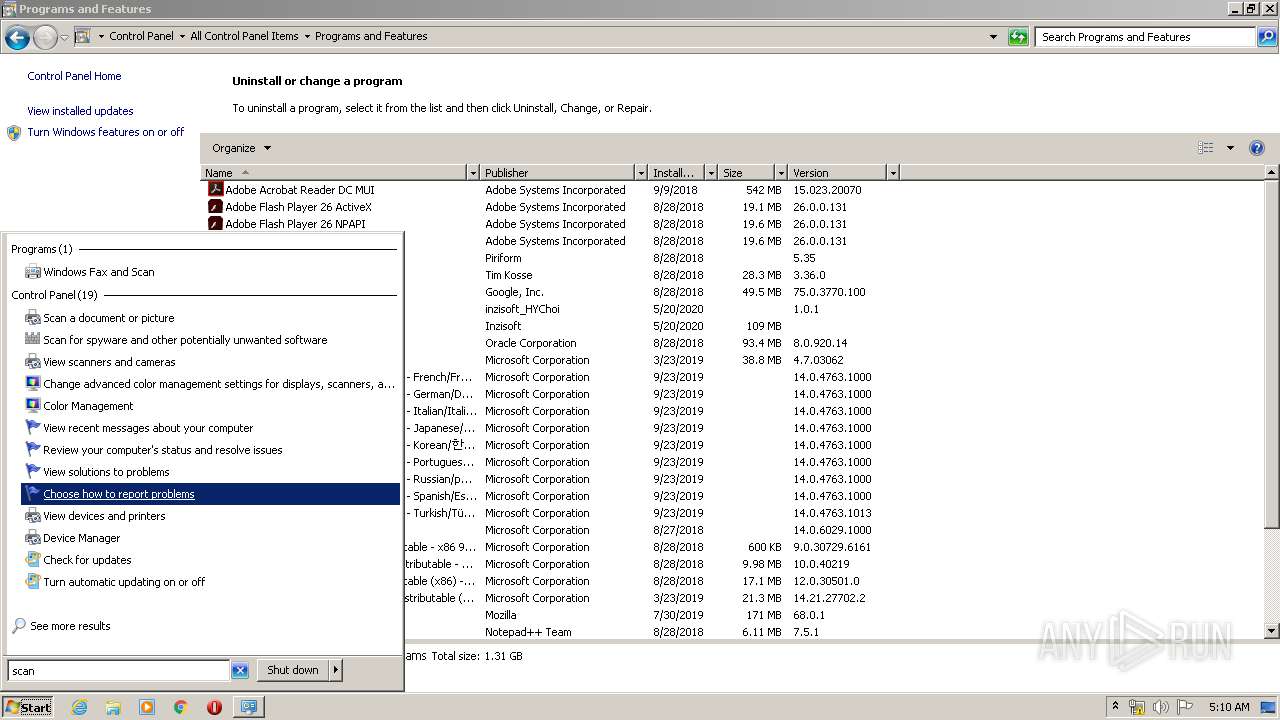The image size is (1280, 720).
Task: Sort the list by Publisher column header
Action: pos(557,173)
